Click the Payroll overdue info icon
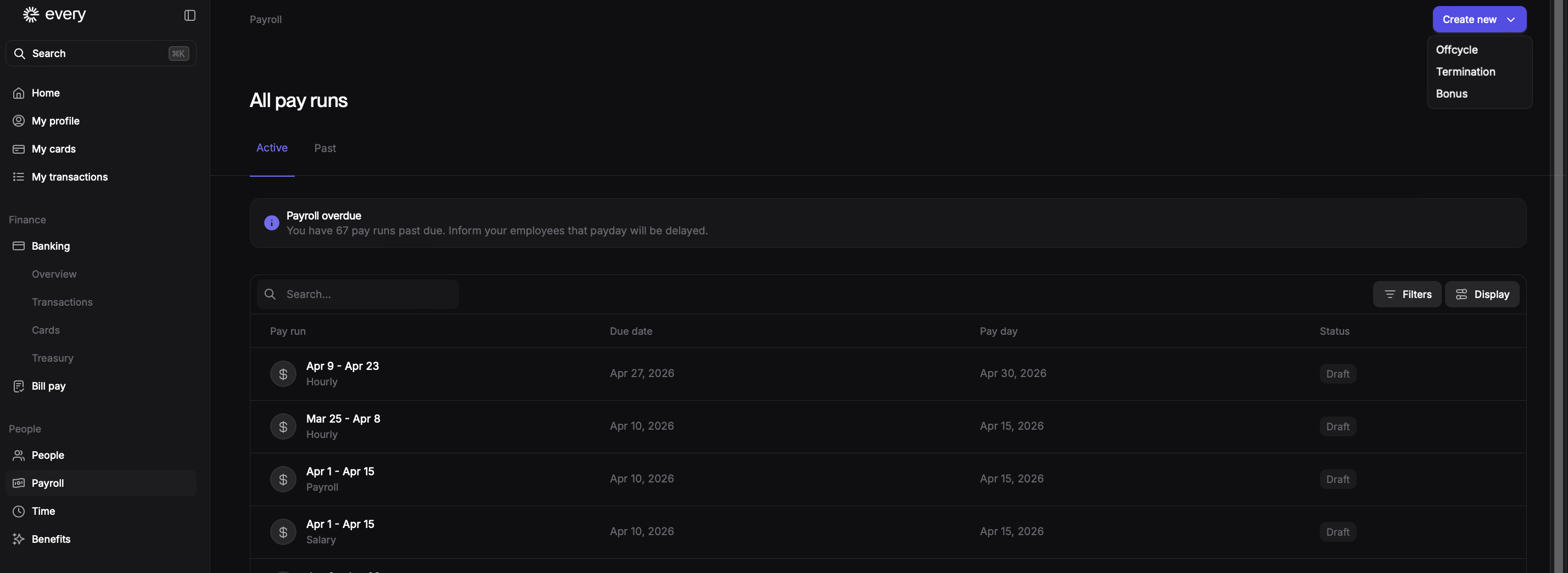This screenshot has width=1568, height=573. [271, 223]
